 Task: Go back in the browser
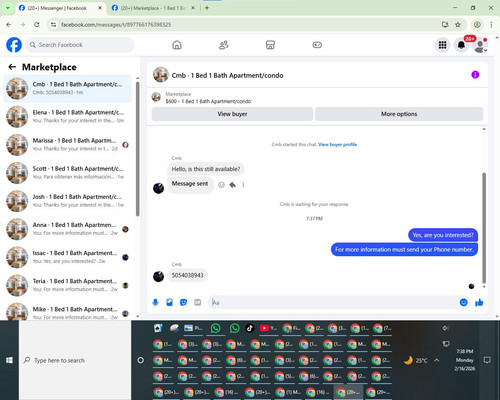pos(9,25)
